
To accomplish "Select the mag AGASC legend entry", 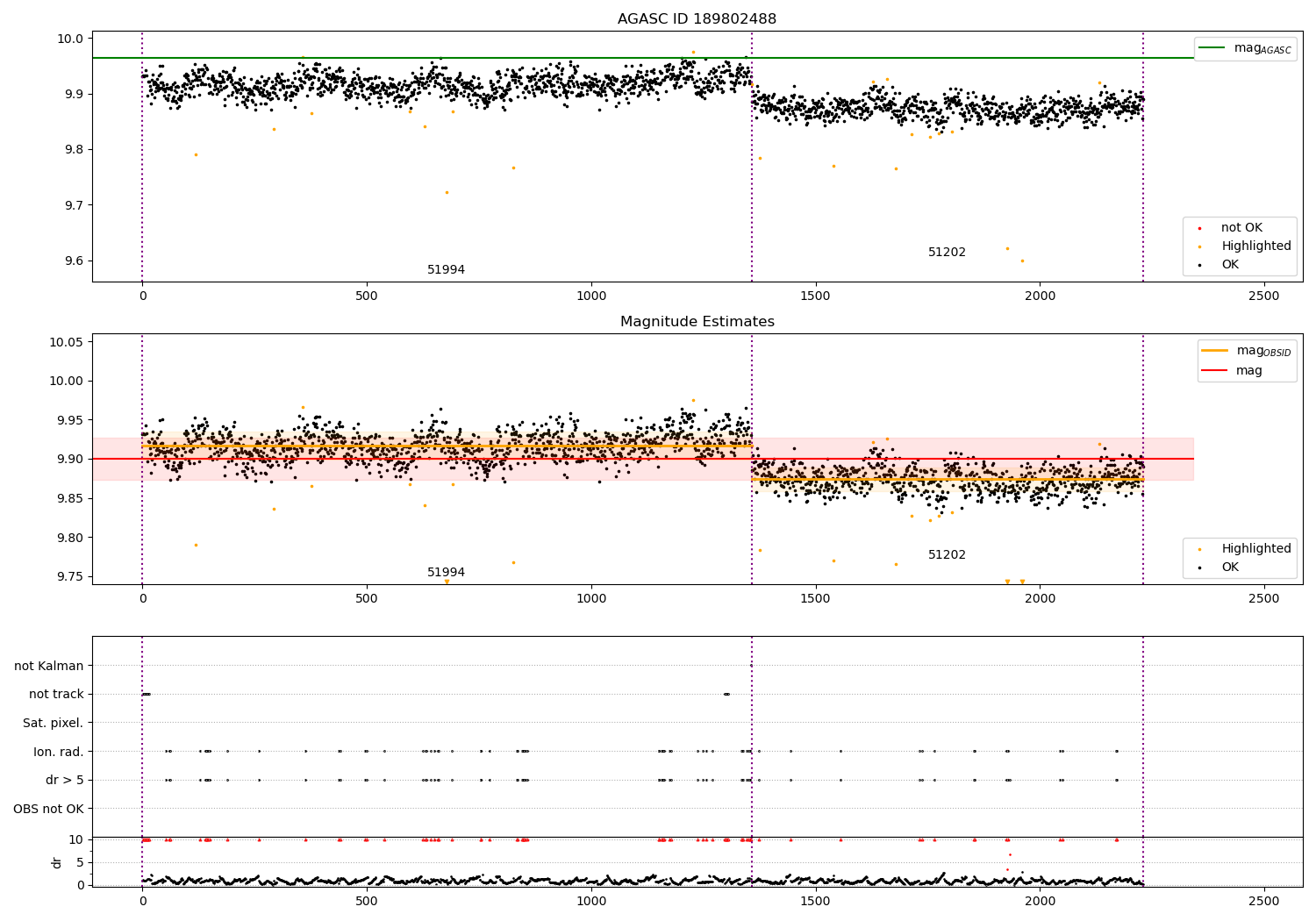I will pyautogui.click(x=1246, y=48).
